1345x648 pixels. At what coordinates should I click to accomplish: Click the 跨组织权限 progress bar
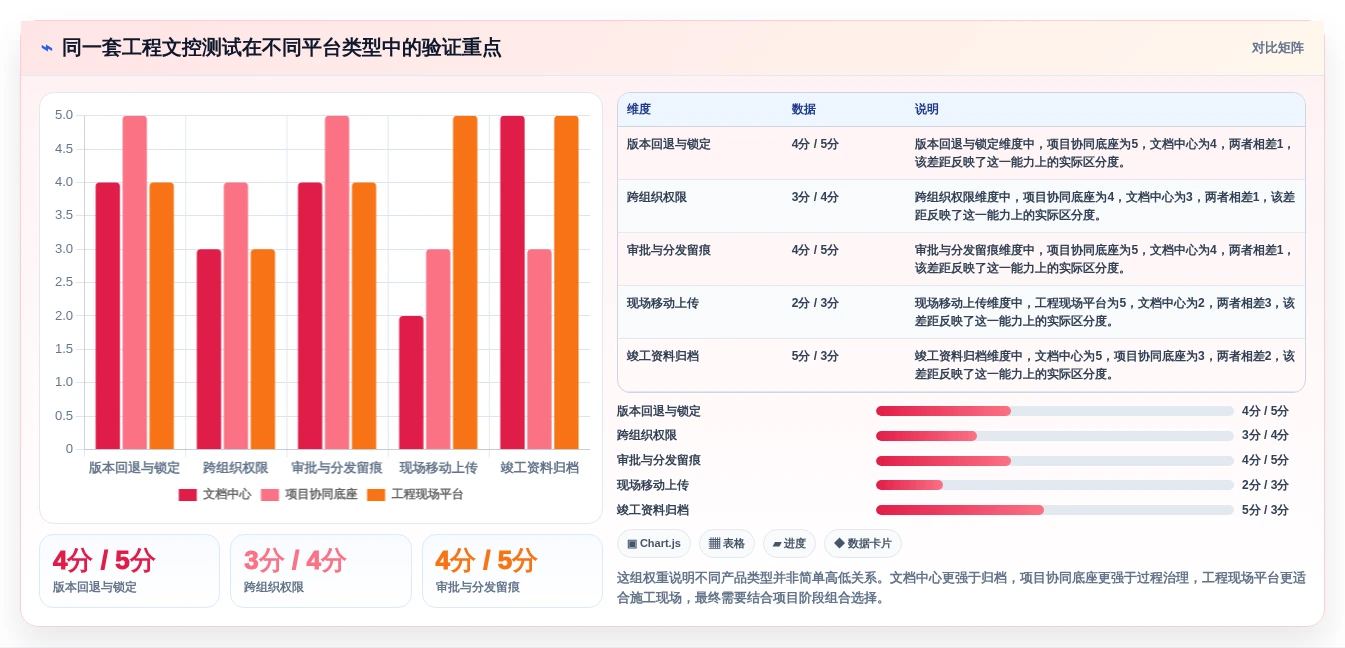(1055, 436)
